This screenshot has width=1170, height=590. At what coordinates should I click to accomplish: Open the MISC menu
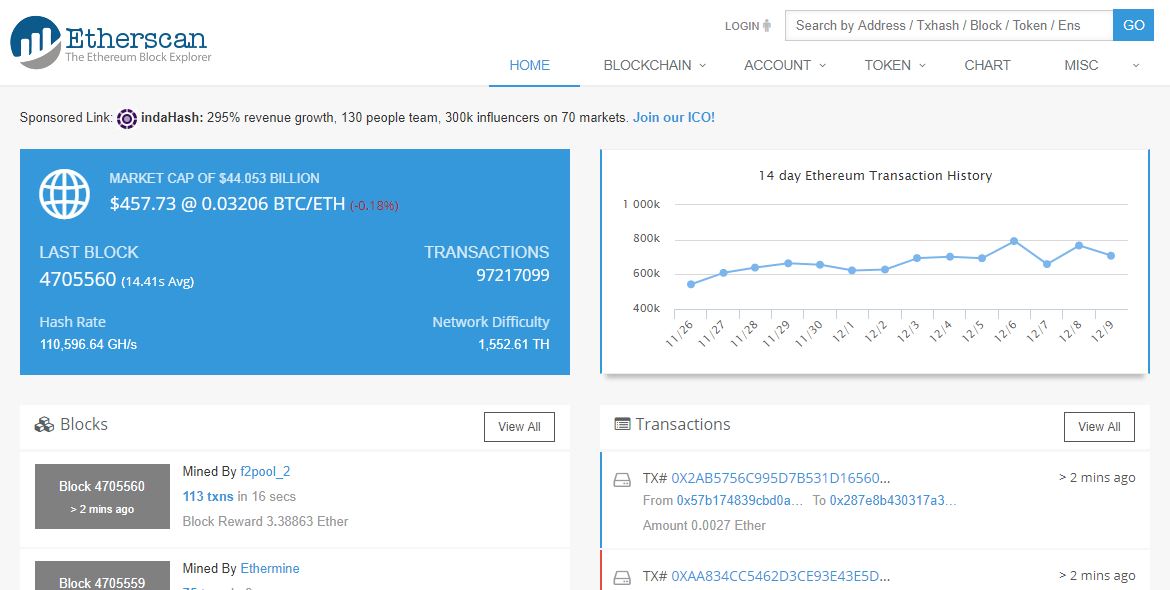click(x=1081, y=66)
